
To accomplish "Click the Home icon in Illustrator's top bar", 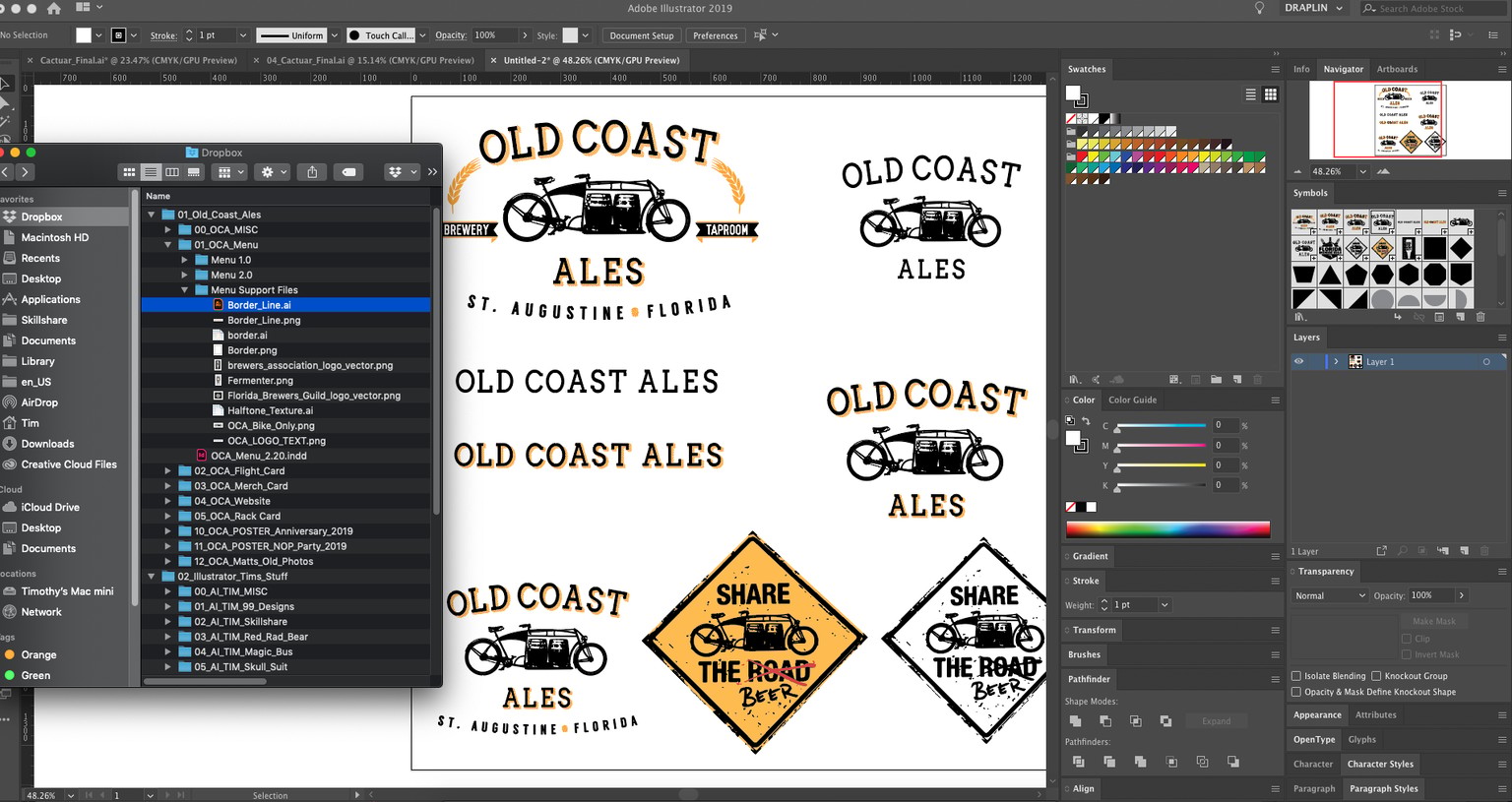I will (53, 8).
